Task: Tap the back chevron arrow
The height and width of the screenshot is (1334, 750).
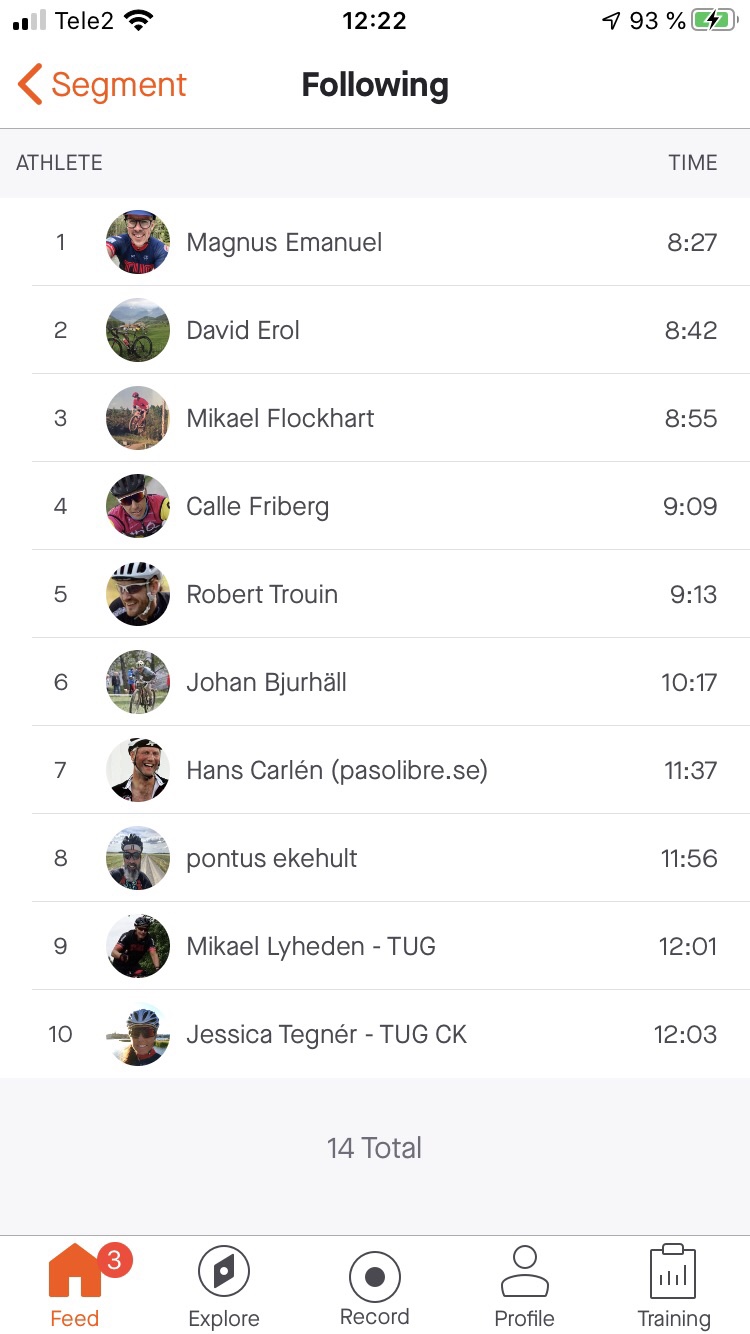Action: [x=30, y=85]
